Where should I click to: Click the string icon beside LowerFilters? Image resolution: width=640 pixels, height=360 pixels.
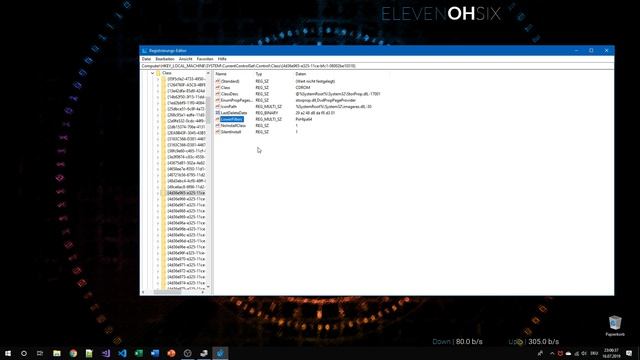tap(218, 119)
